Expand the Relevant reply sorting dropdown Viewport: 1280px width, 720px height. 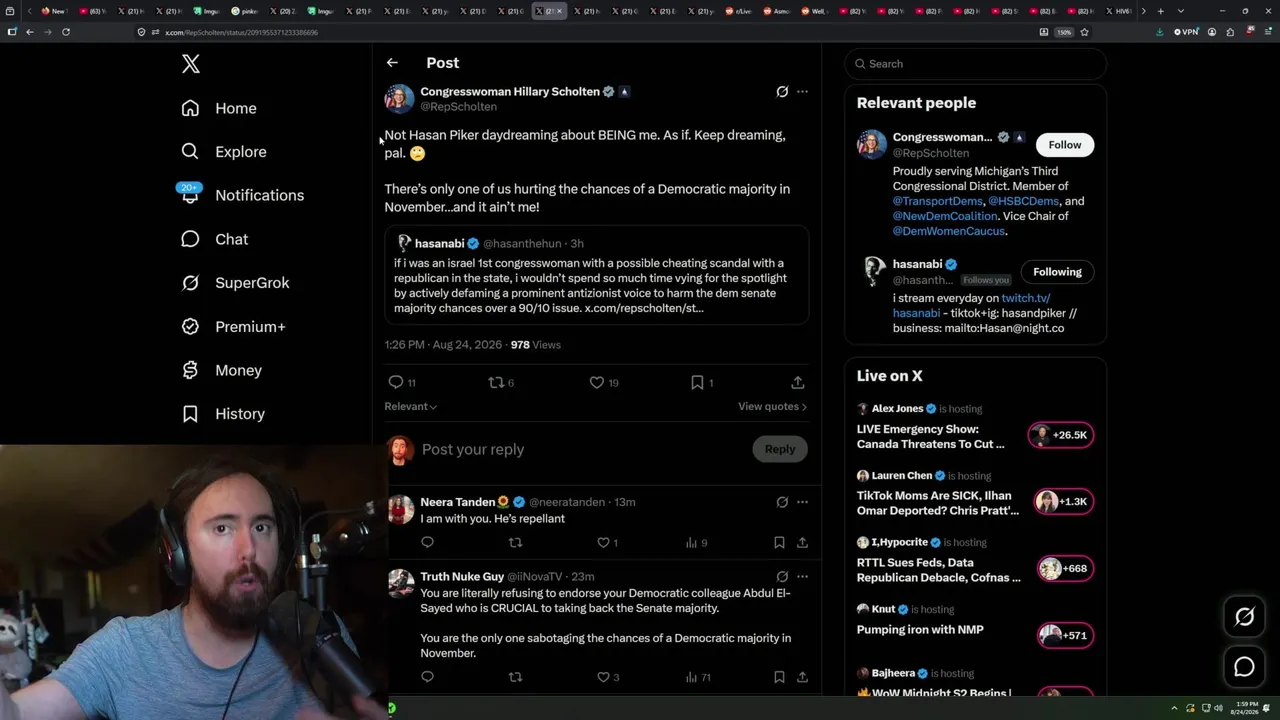(x=411, y=407)
